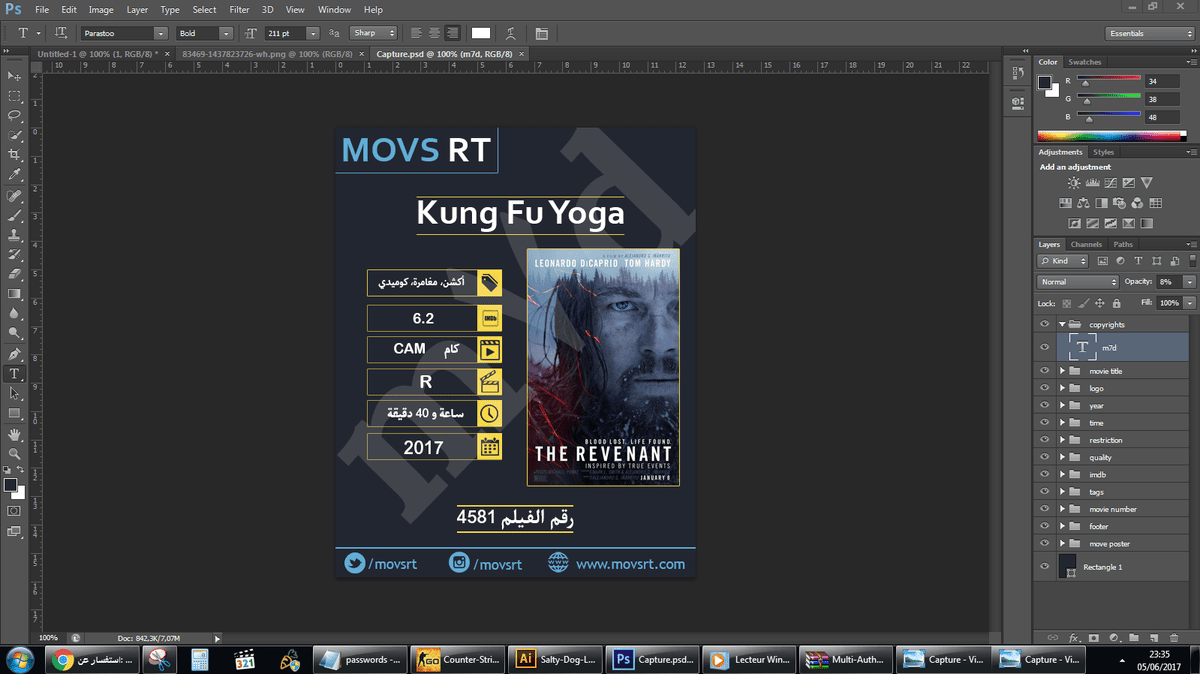Click the Zoom tool in the toolbox

[14, 453]
